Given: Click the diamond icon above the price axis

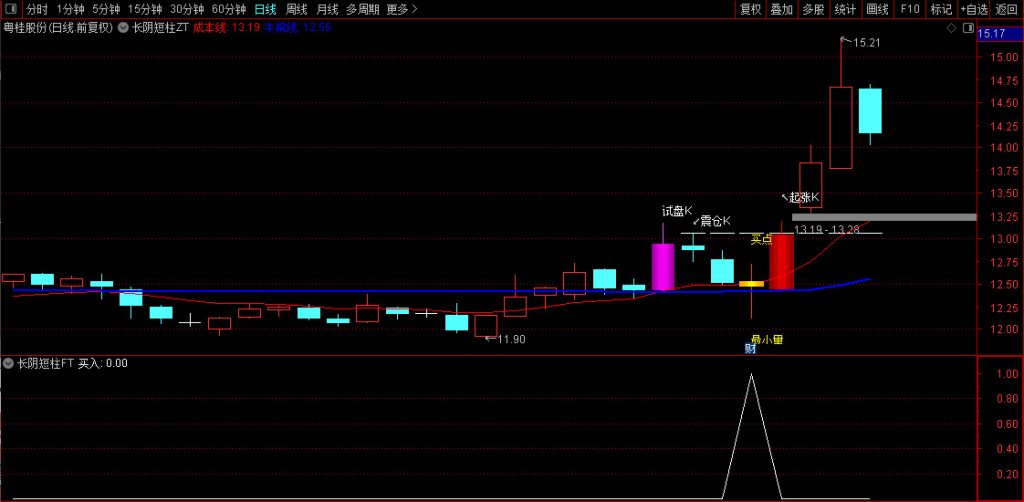Looking at the screenshot, I should click(950, 29).
